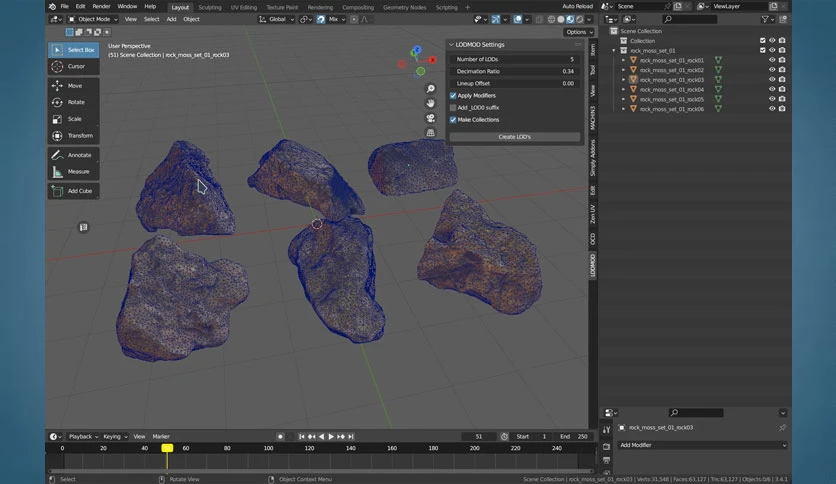Open the modifier properties wrench tab
836x484 pixels.
[606, 430]
